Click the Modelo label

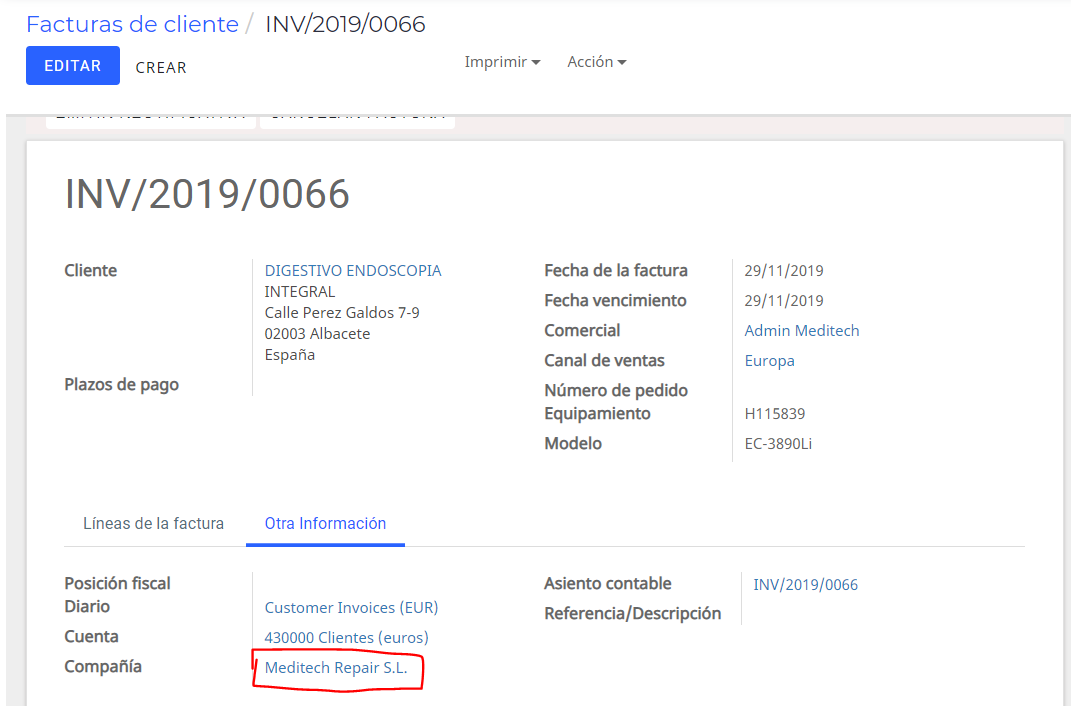pyautogui.click(x=573, y=444)
